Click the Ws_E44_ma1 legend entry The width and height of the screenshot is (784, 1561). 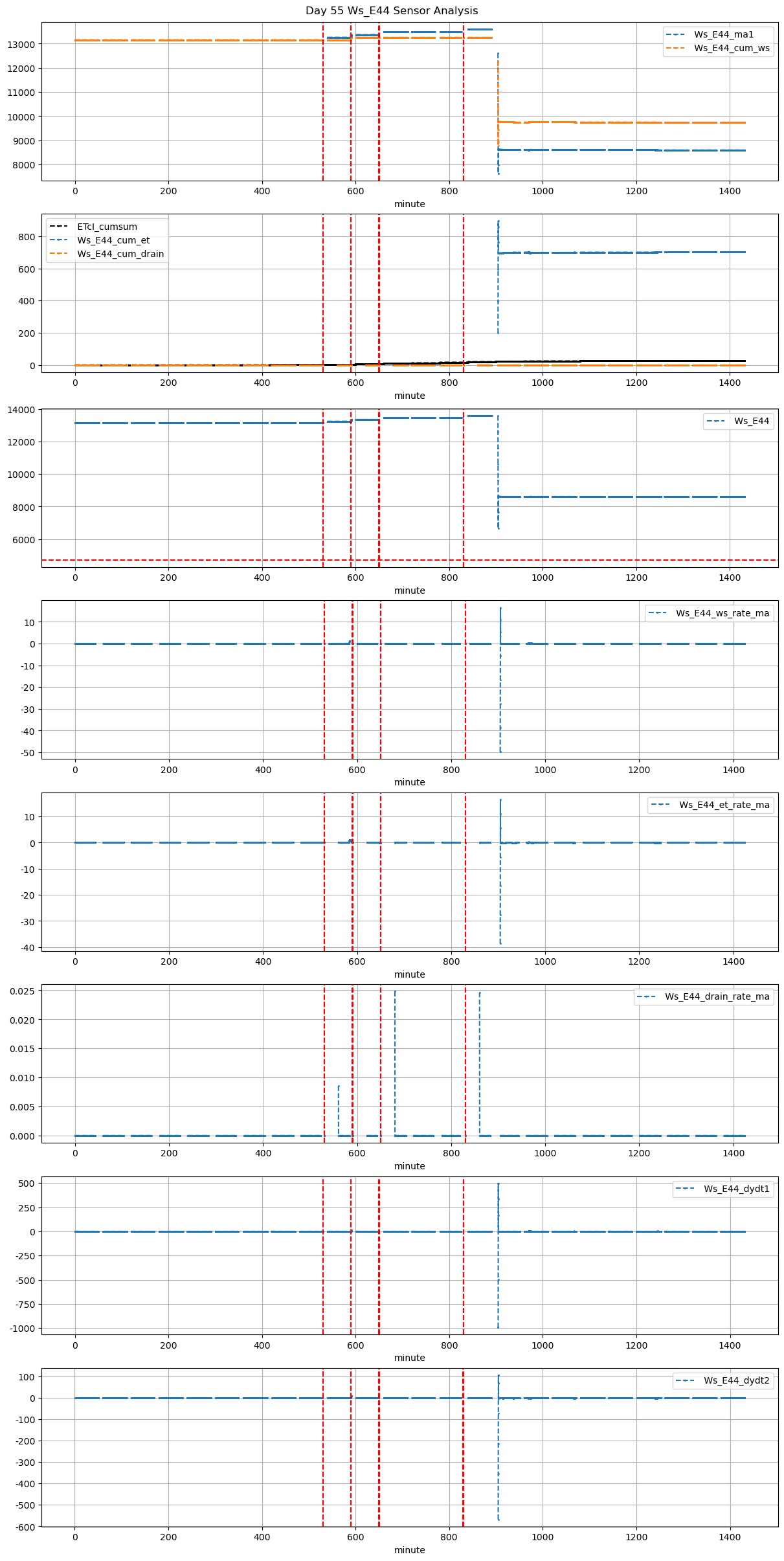pyautogui.click(x=723, y=34)
